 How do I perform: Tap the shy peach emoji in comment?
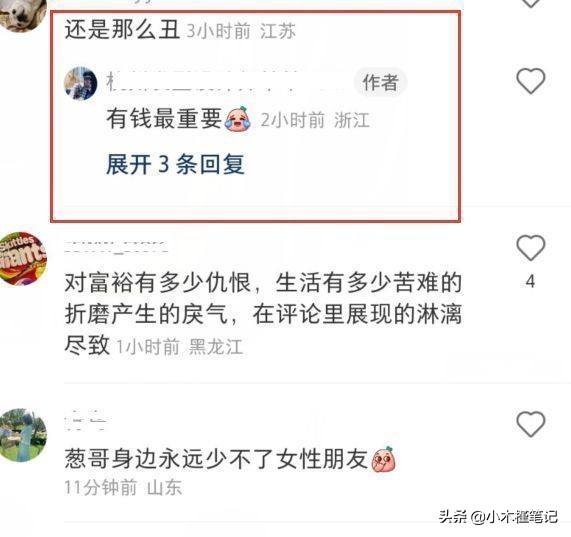(x=383, y=459)
